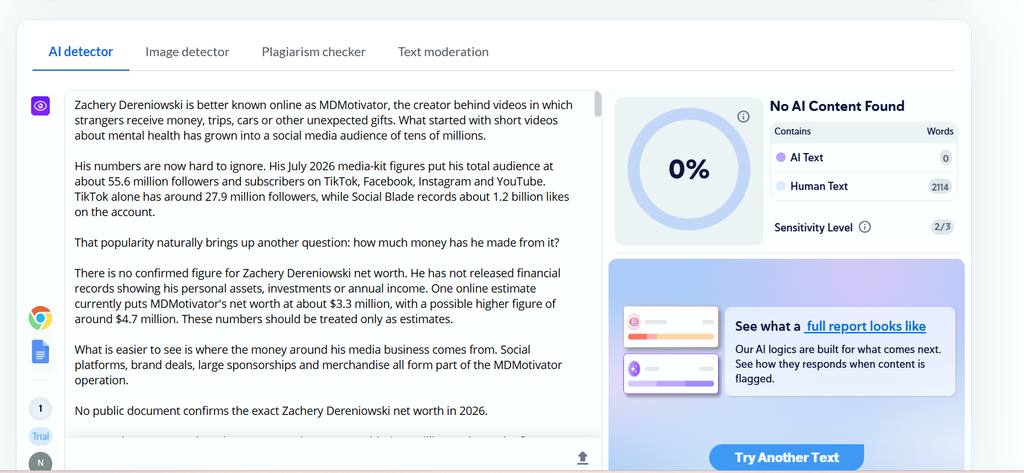
Task: Open the Plagiarism checker tab
Action: [x=313, y=52]
